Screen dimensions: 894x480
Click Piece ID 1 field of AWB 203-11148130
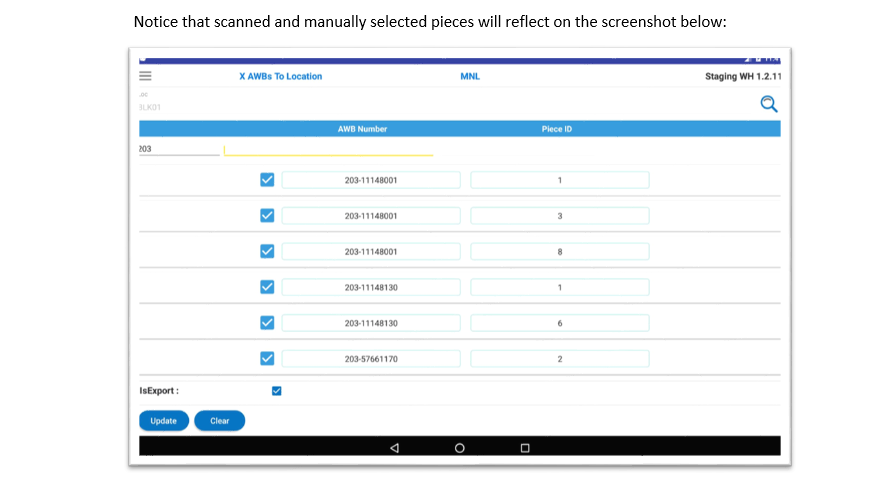559,287
